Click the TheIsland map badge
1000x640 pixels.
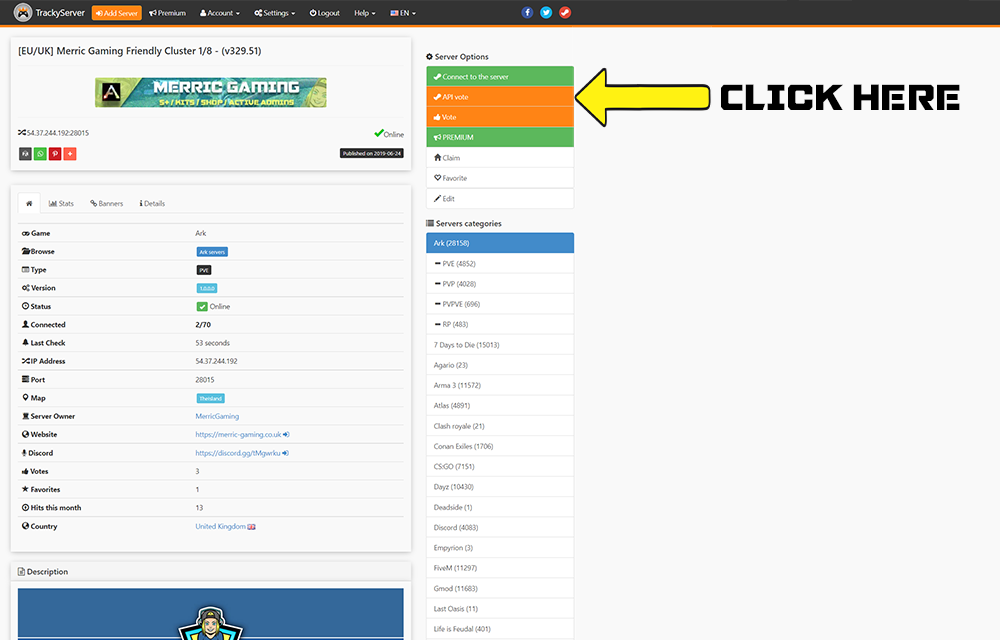[x=210, y=398]
